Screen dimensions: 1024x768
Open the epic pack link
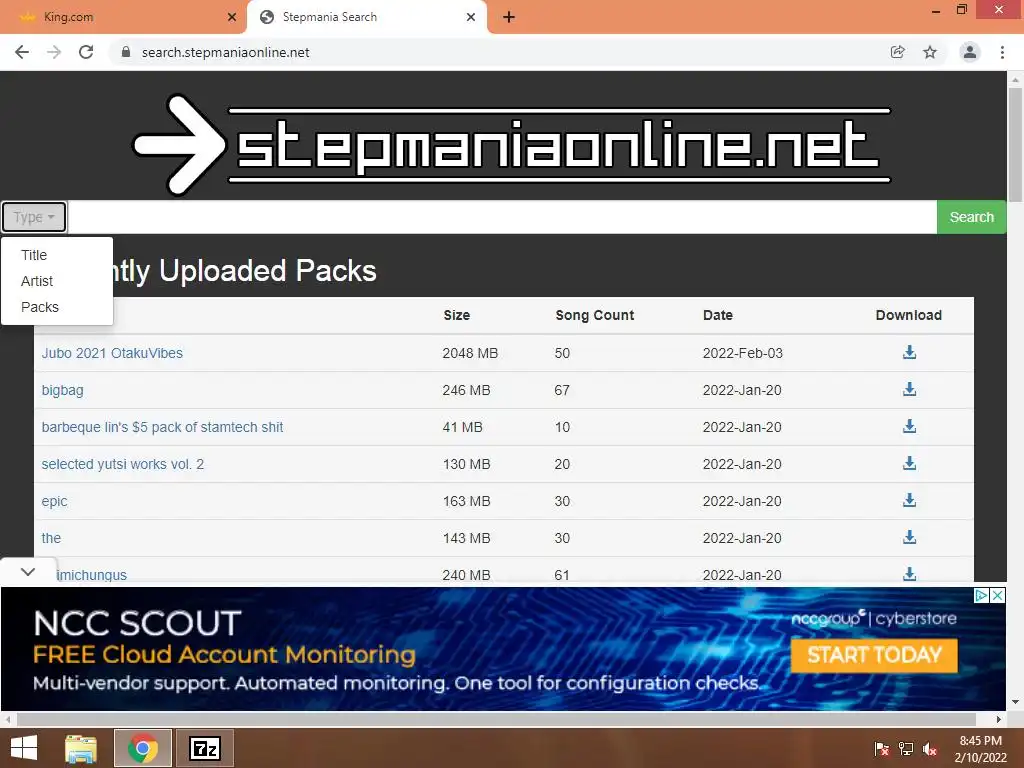[x=54, y=502]
